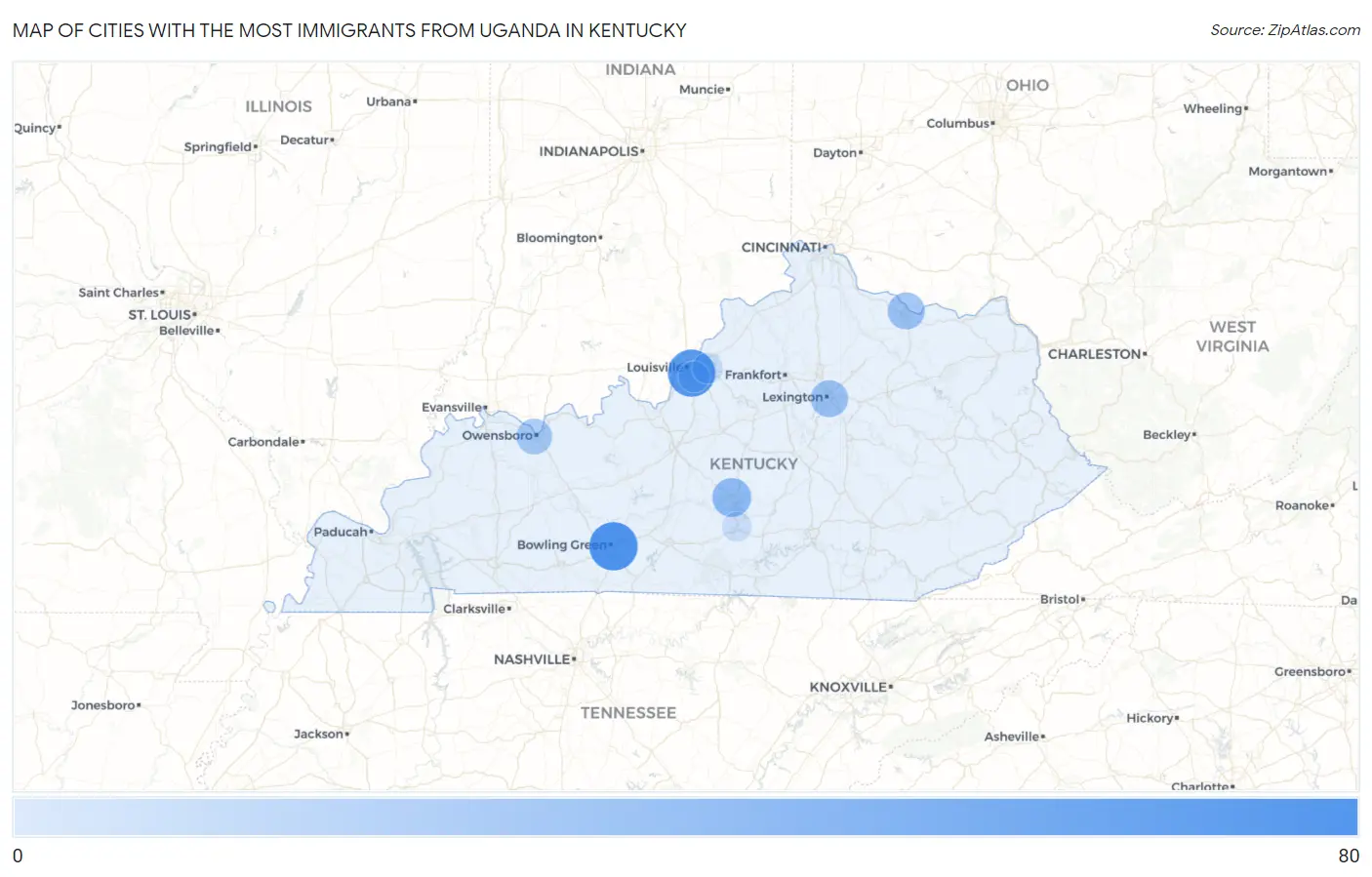1372x877 pixels.
Task: Click the Bowling Green data bubble
Action: pyautogui.click(x=614, y=546)
